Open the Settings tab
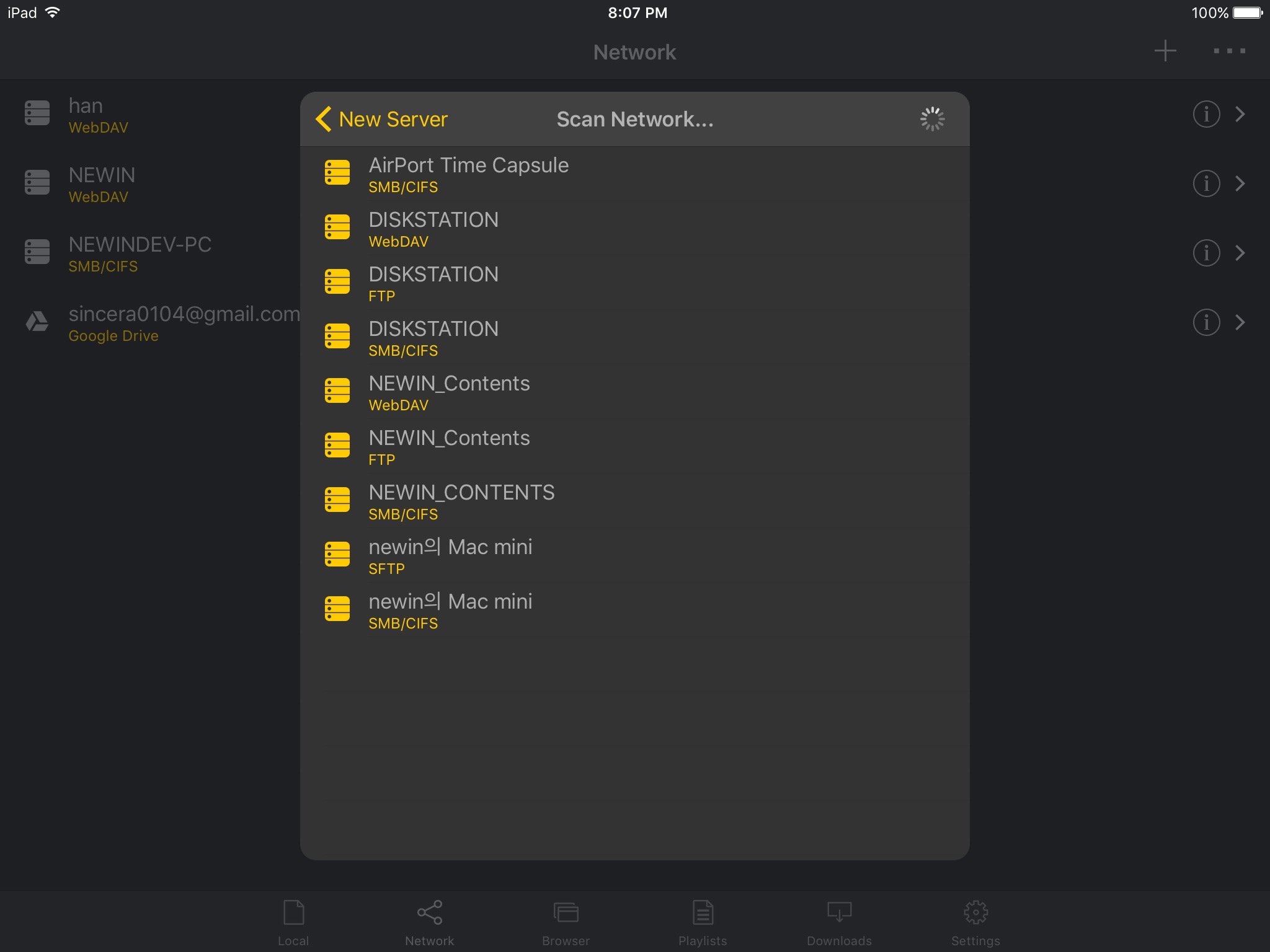 coord(975,922)
